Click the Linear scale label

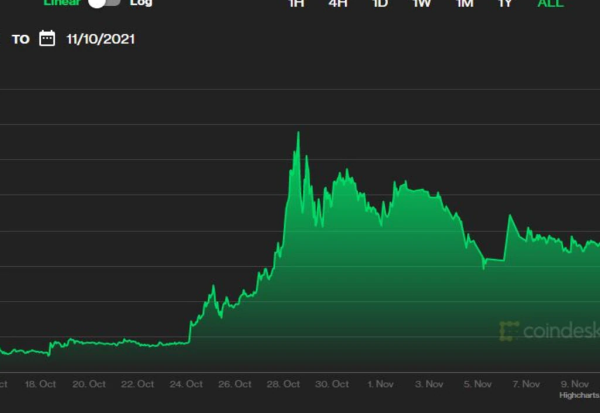62,3
